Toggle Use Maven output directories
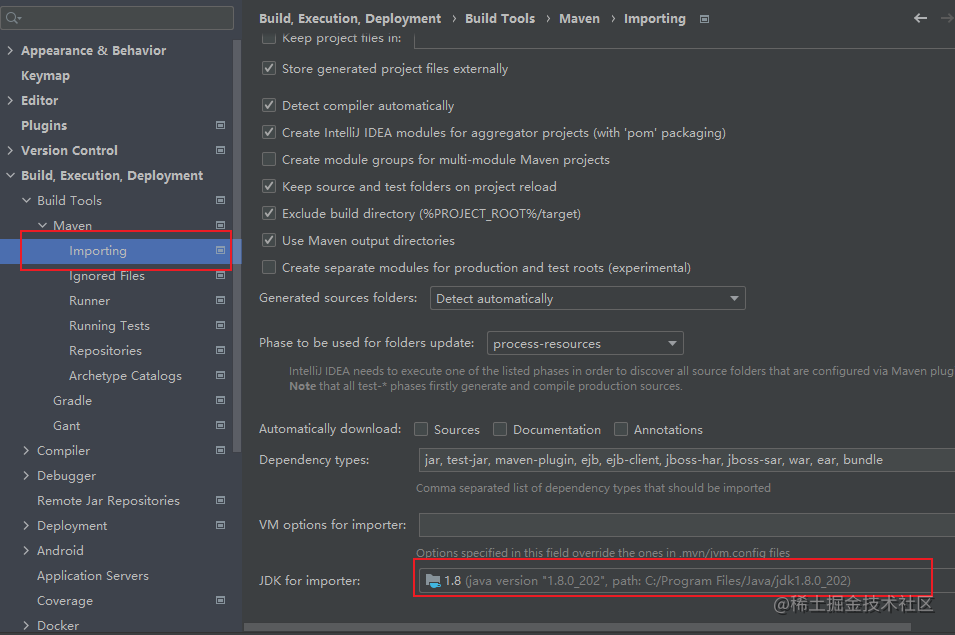Image resolution: width=955 pixels, height=635 pixels. pos(269,240)
